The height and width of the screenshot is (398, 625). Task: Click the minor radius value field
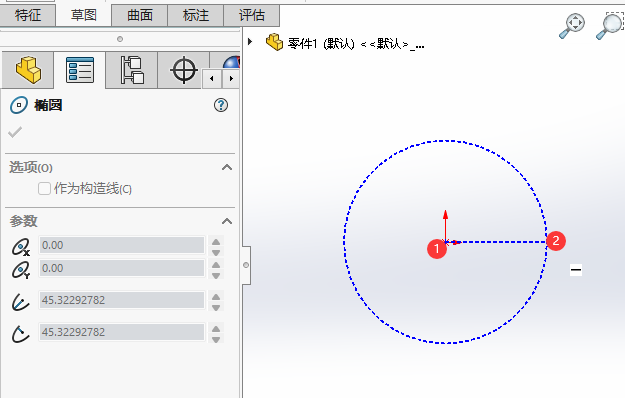(122, 332)
